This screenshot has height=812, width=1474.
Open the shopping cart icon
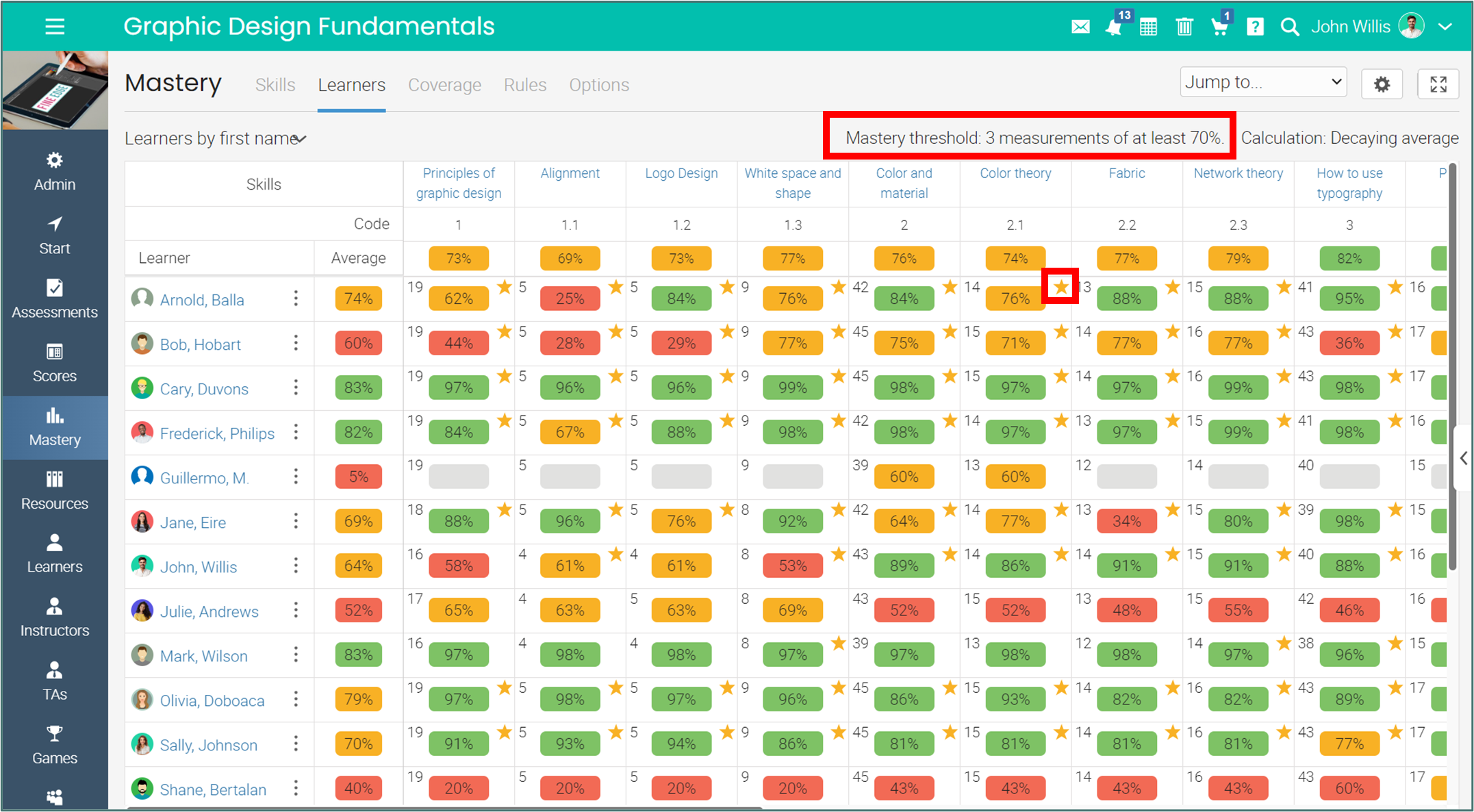pyautogui.click(x=1219, y=27)
